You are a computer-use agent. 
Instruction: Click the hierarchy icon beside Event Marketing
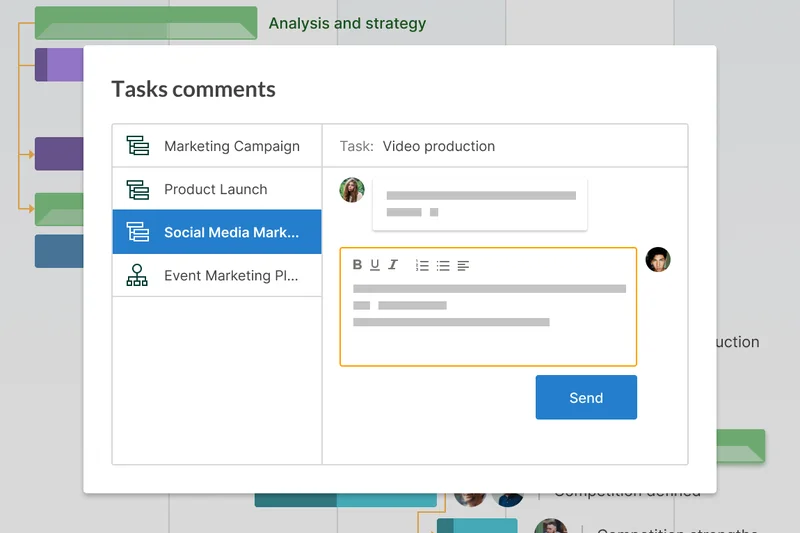coord(137,276)
